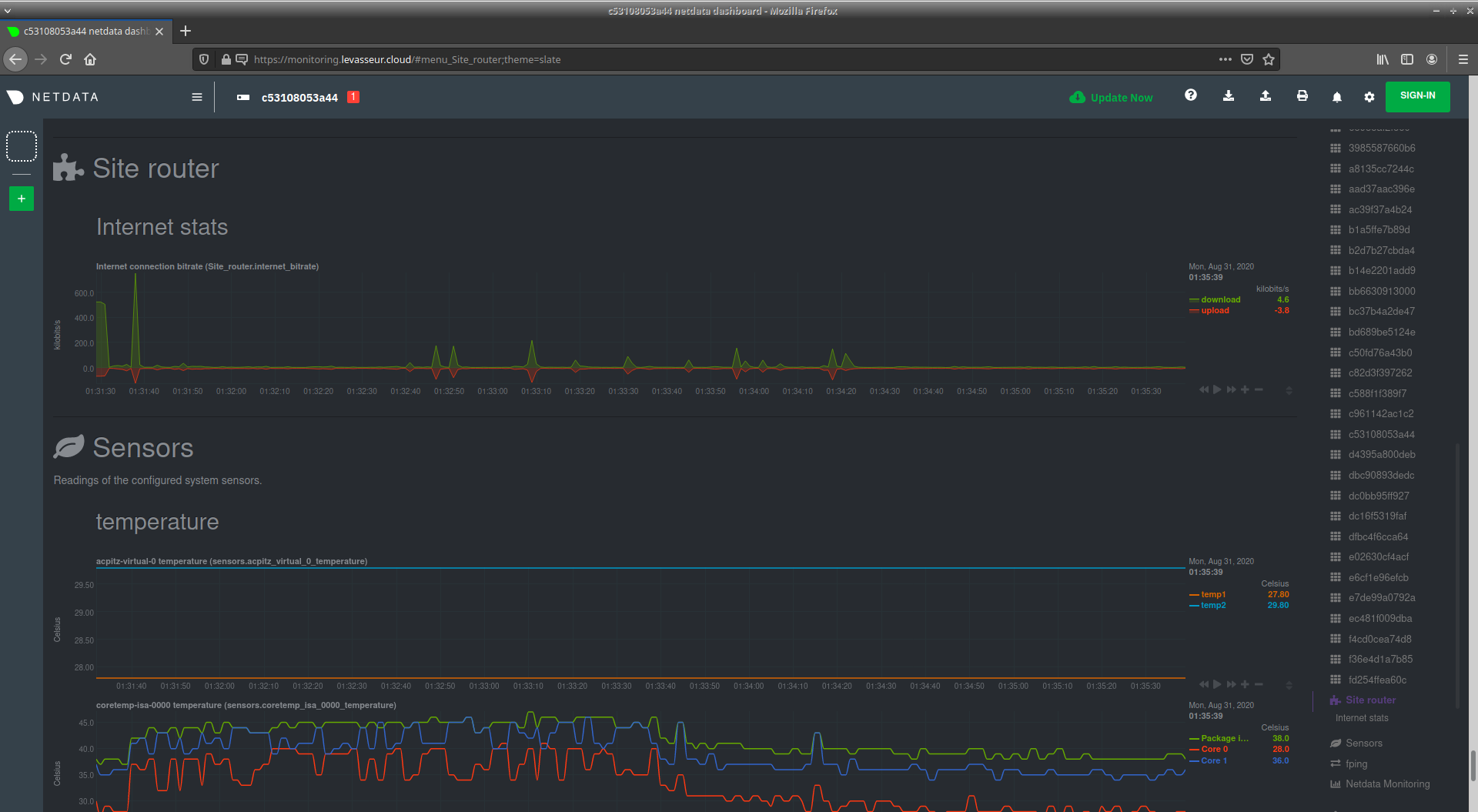Switch to the Netdata Monitoring section

(1386, 784)
